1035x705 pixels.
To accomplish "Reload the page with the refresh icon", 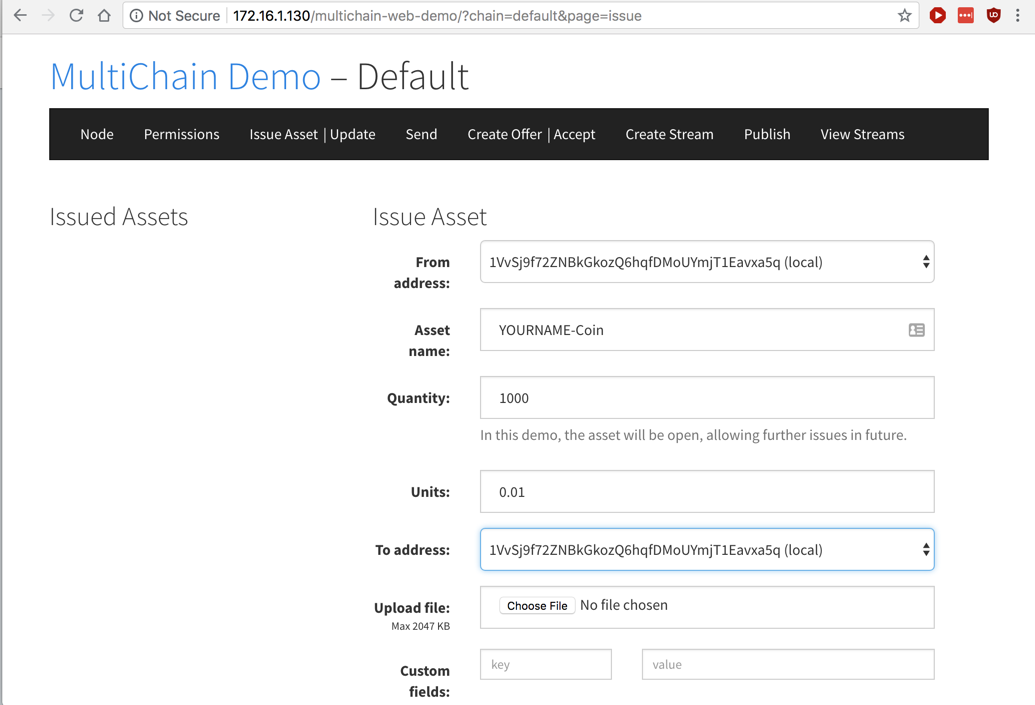I will click(x=76, y=16).
